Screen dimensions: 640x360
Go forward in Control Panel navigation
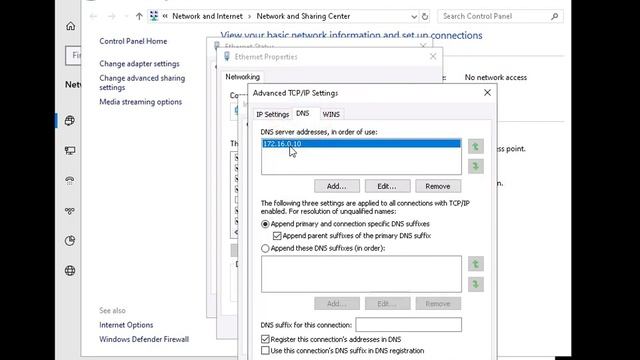point(112,16)
